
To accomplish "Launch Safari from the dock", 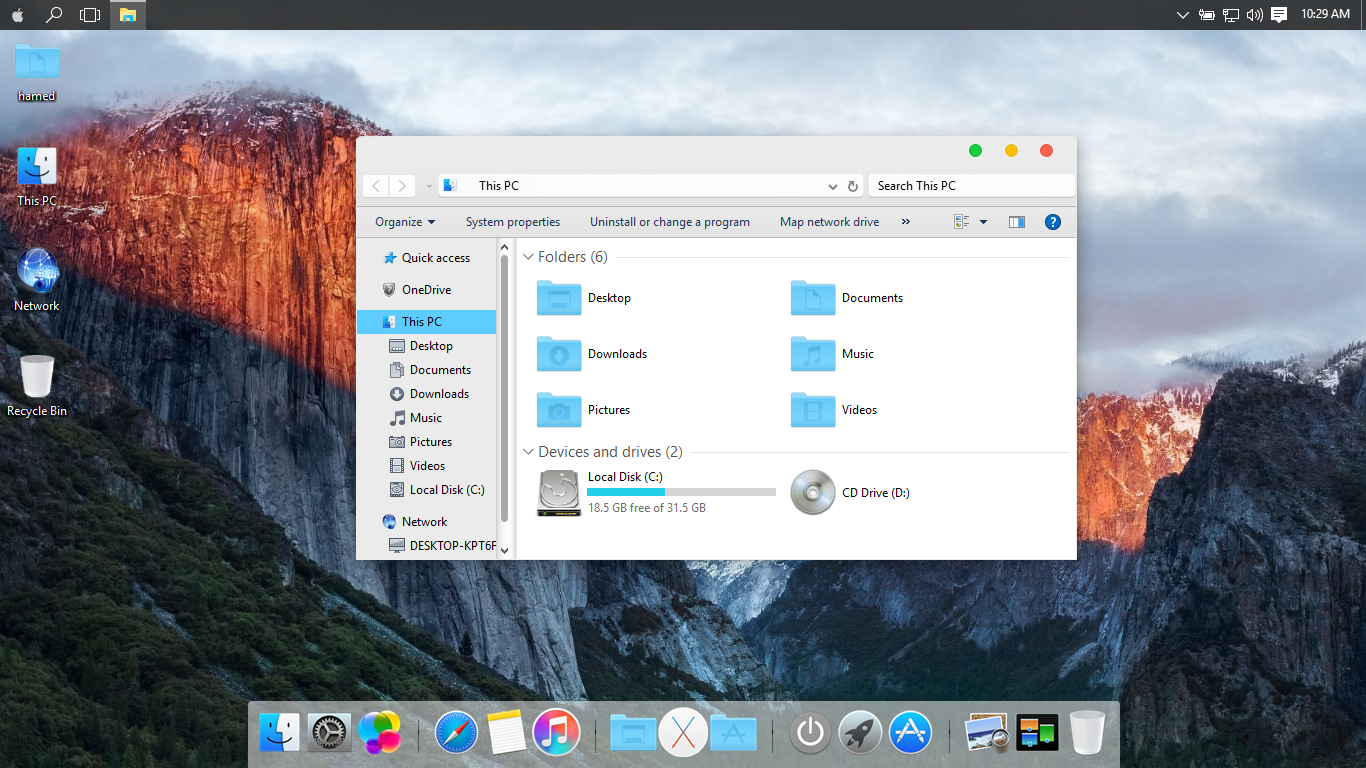I will coord(456,733).
